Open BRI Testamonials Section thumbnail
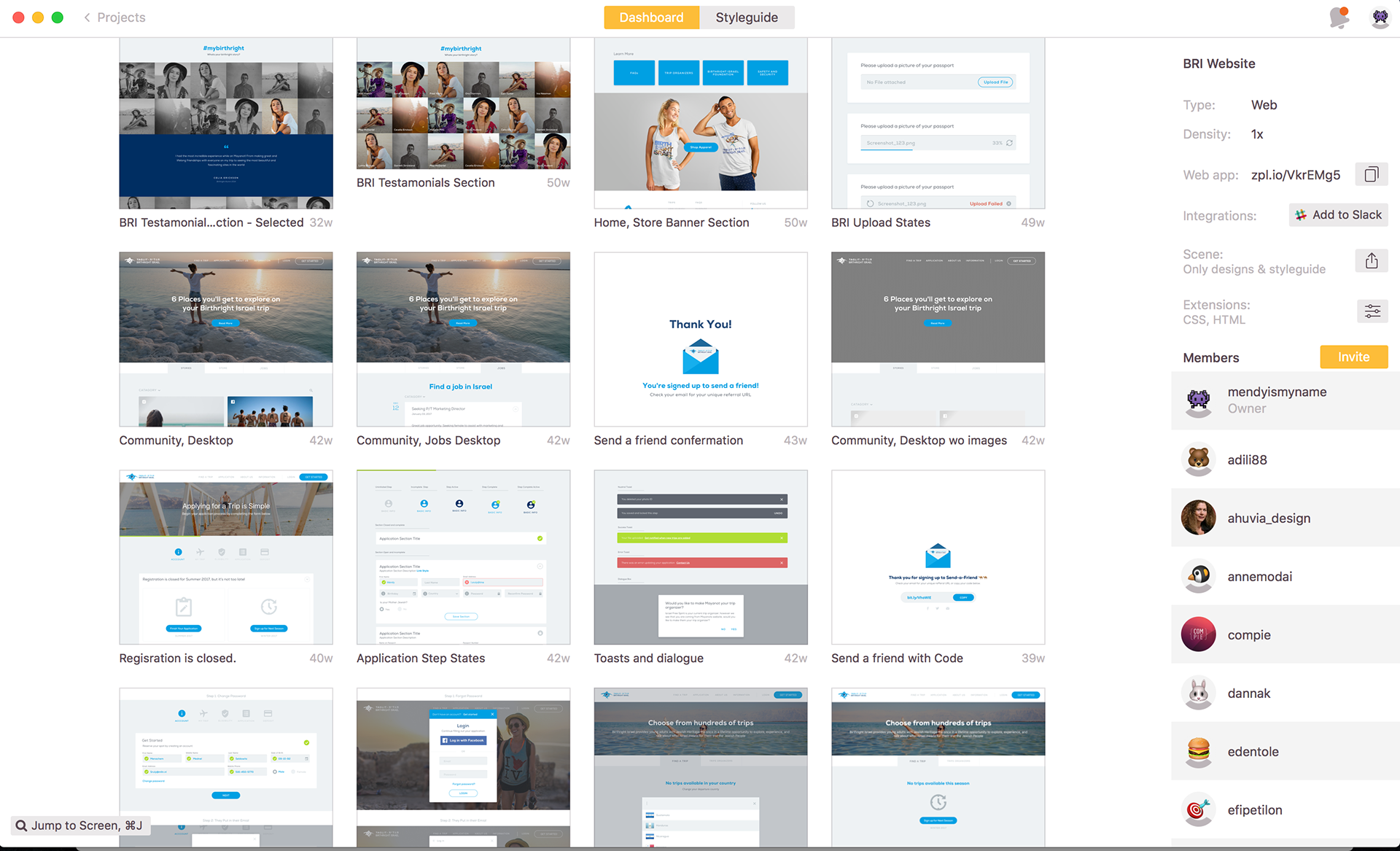The width and height of the screenshot is (1400, 851). click(463, 104)
